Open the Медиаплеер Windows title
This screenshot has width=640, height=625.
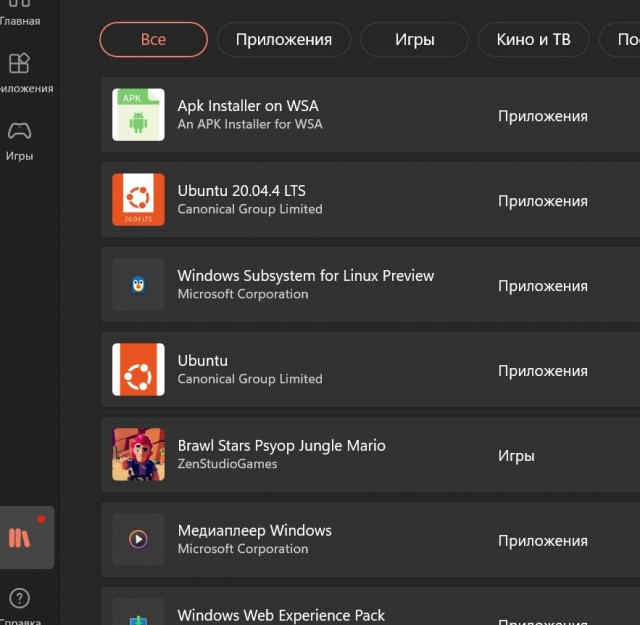(255, 530)
